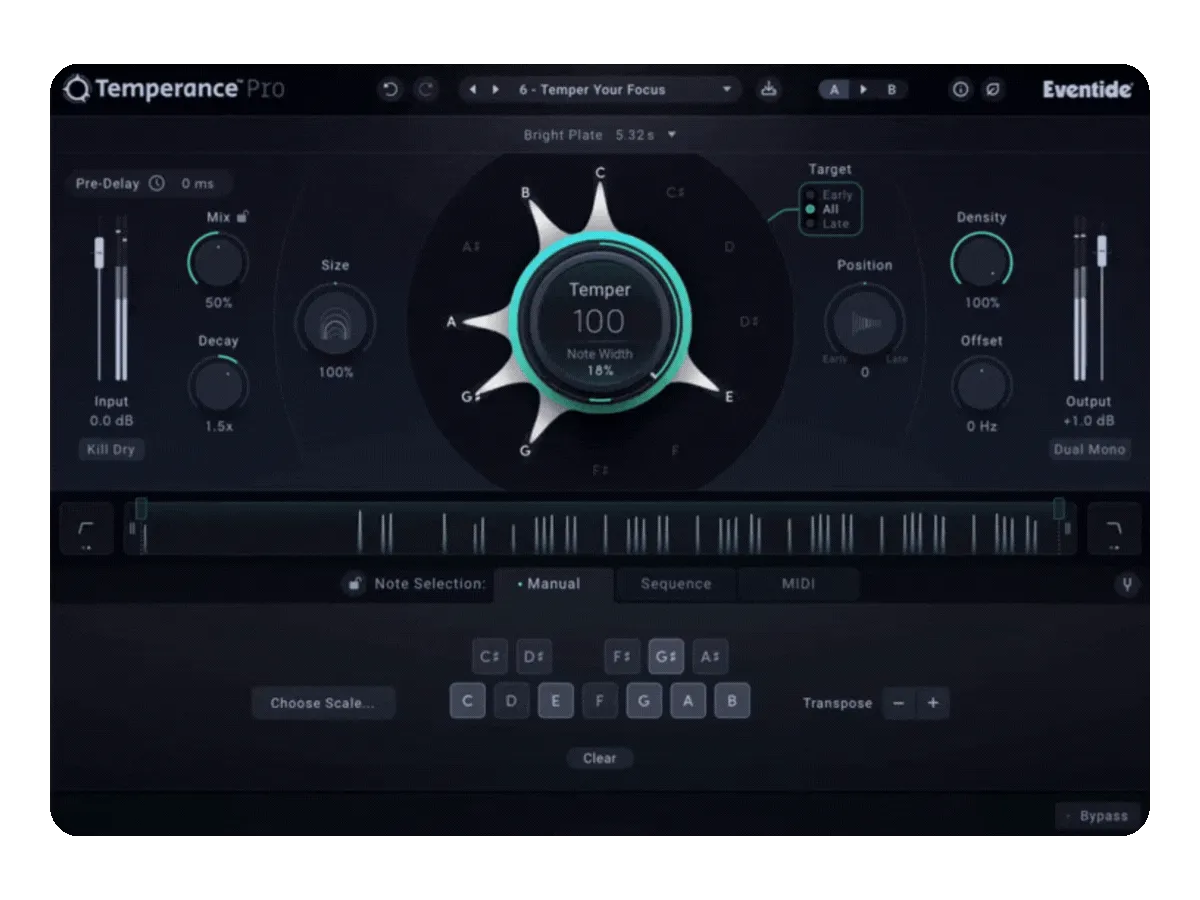The height and width of the screenshot is (900, 1200).
Task: Select compare slot A
Action: pyautogui.click(x=833, y=90)
